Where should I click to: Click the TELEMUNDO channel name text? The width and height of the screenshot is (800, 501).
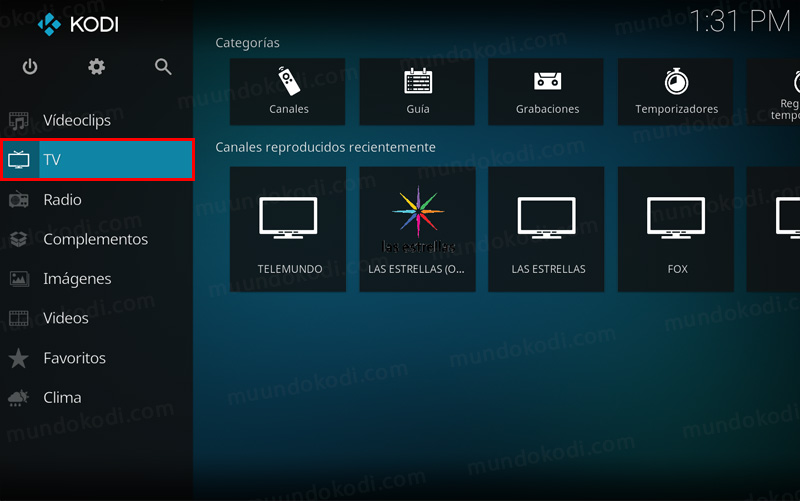click(x=290, y=269)
